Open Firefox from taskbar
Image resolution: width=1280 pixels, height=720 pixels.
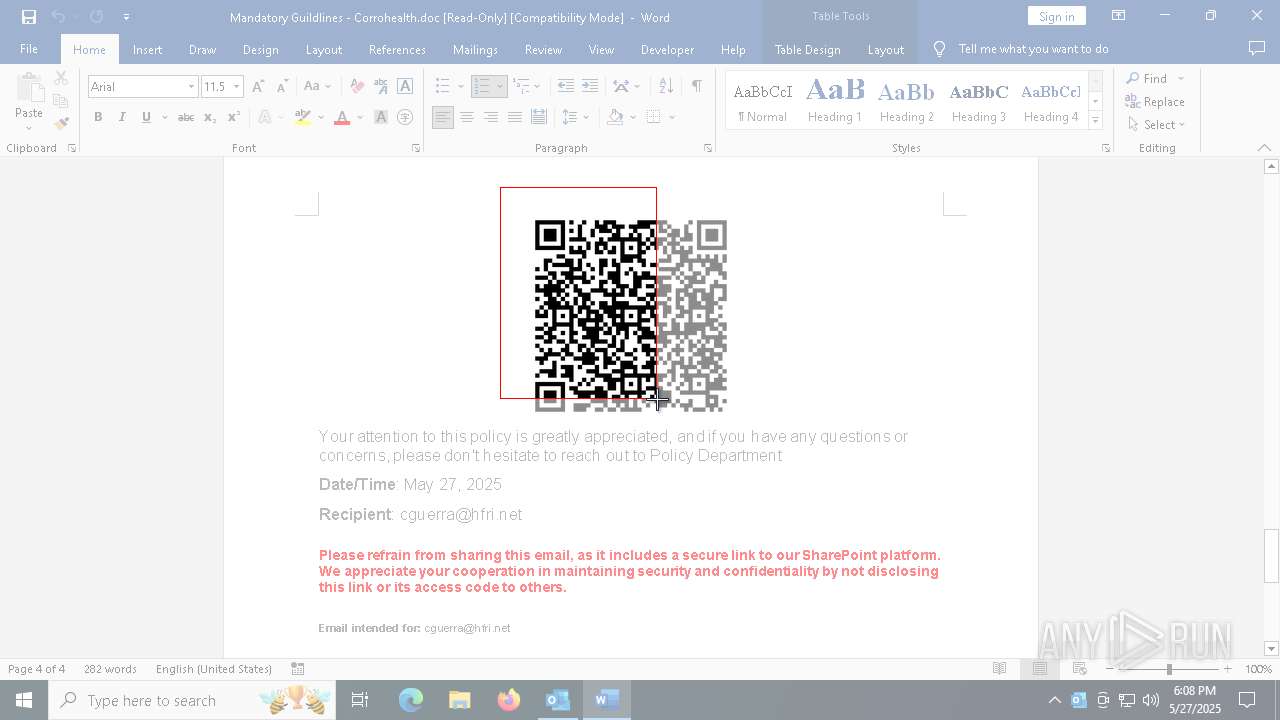point(509,700)
